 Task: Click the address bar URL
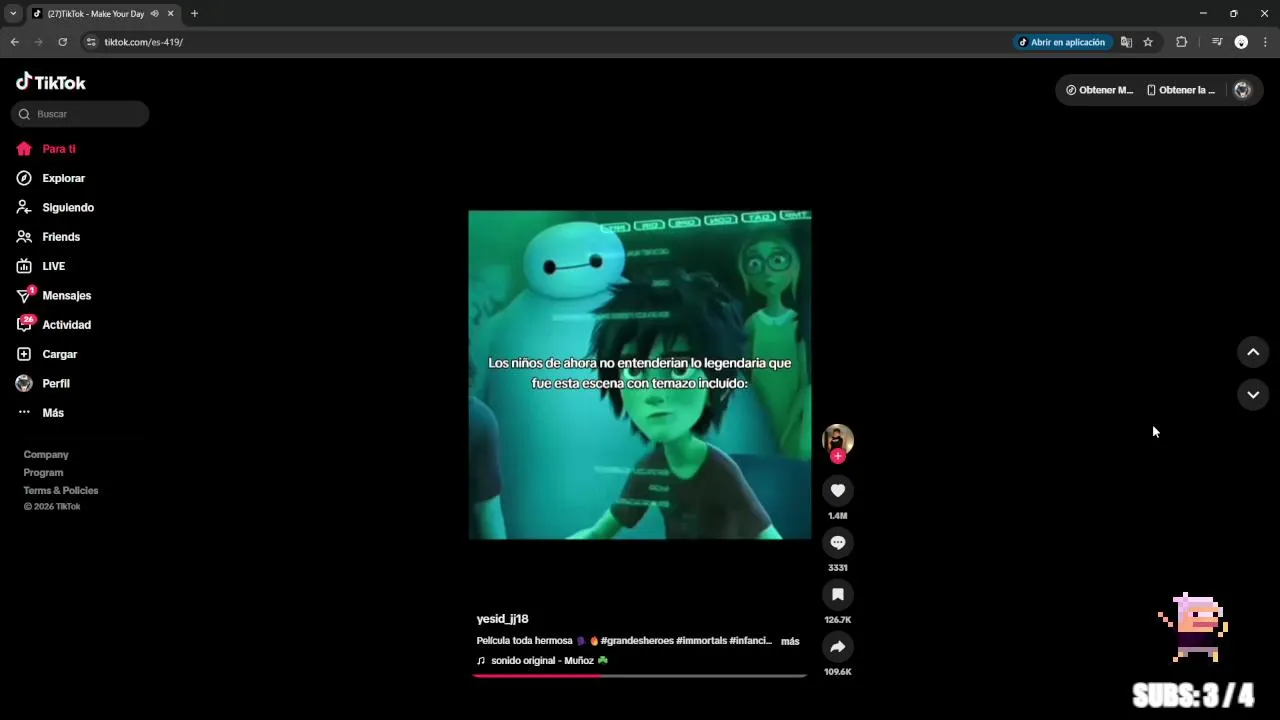pos(144,42)
